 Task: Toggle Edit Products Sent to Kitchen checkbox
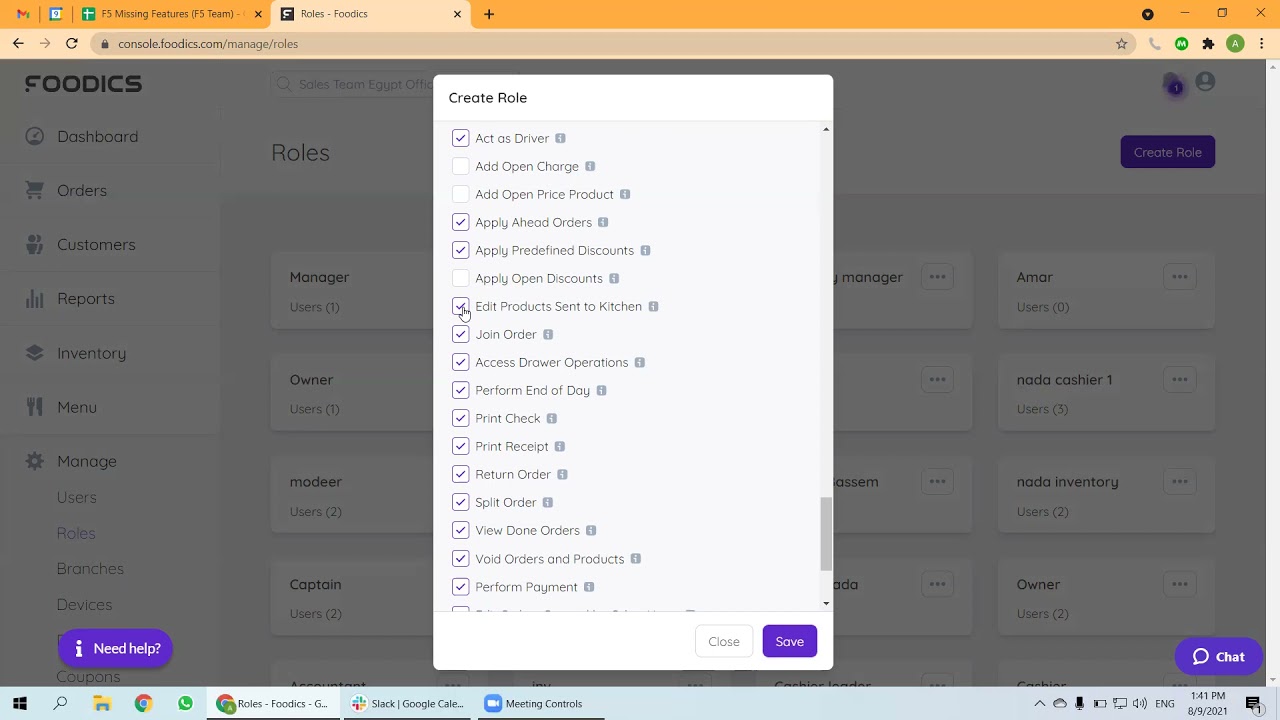click(x=460, y=306)
